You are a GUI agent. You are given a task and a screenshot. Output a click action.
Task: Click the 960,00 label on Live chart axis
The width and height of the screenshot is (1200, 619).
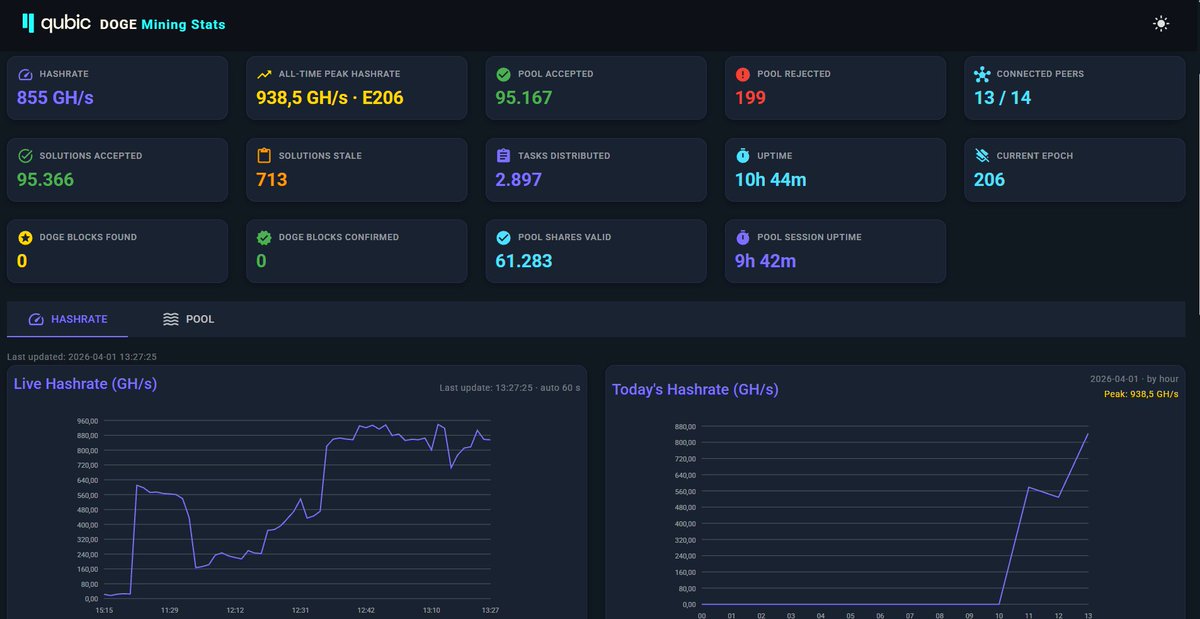tap(86, 421)
